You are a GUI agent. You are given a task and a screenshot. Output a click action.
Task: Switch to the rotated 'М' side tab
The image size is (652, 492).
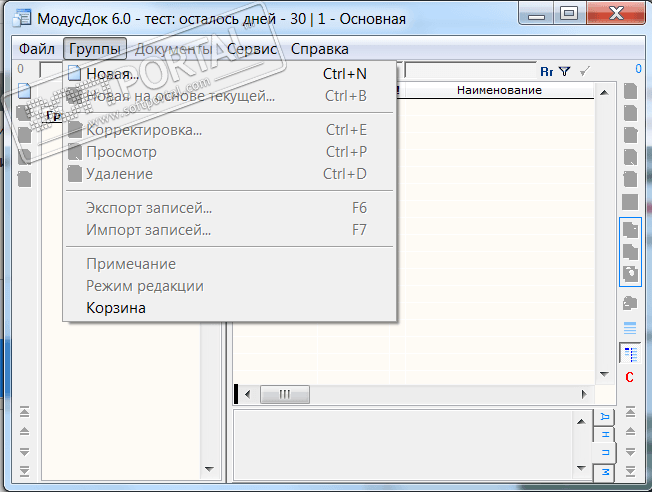click(x=605, y=472)
